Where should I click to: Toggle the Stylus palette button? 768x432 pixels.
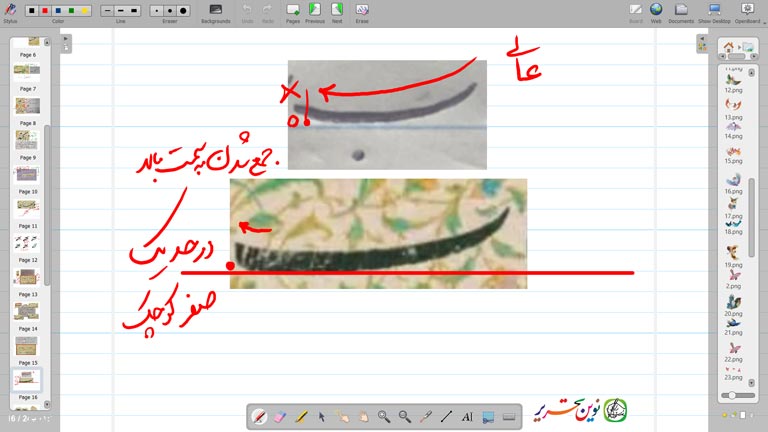click(x=10, y=10)
